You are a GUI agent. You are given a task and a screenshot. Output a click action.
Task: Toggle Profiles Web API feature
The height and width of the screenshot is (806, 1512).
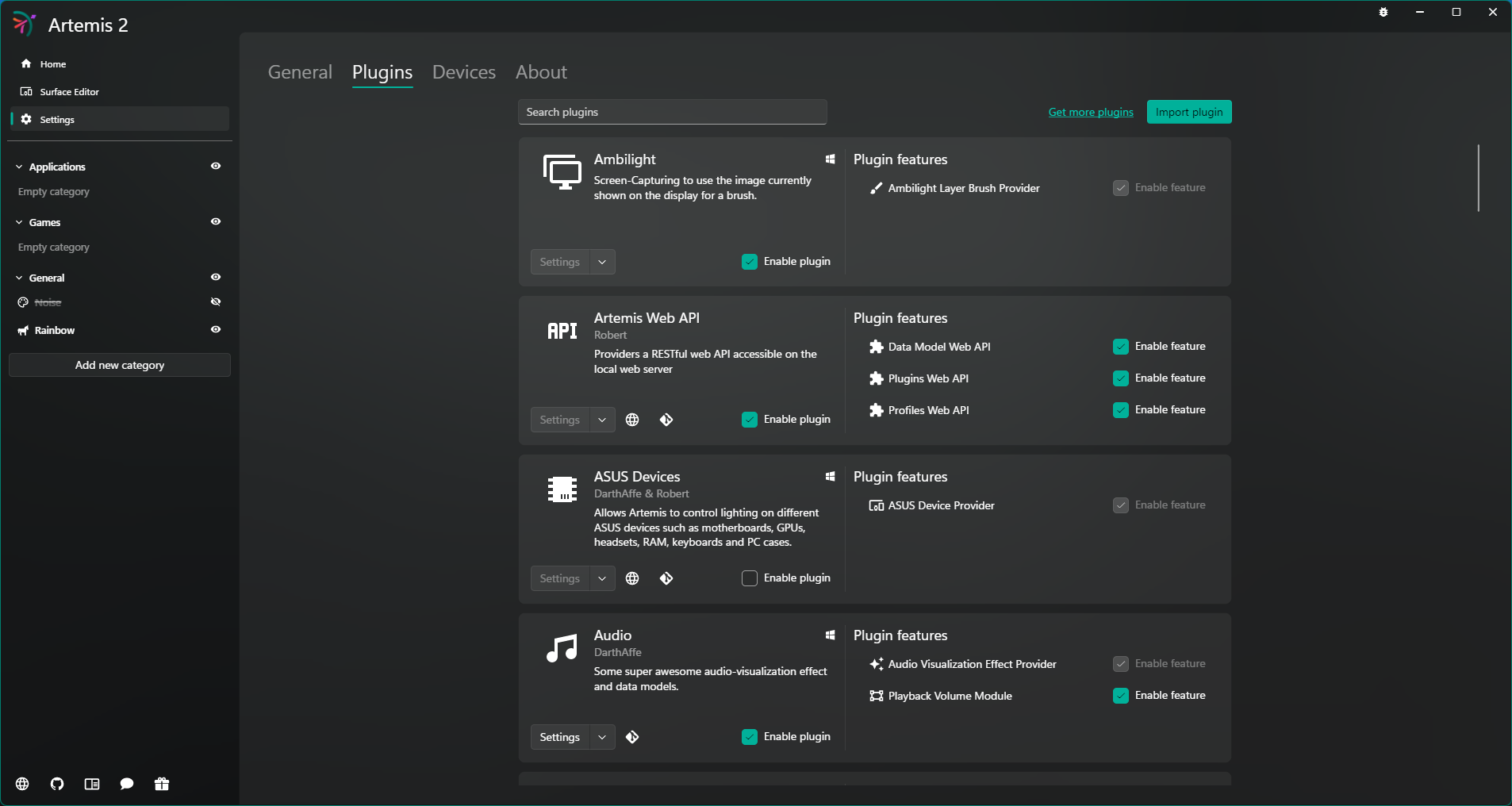coord(1121,410)
